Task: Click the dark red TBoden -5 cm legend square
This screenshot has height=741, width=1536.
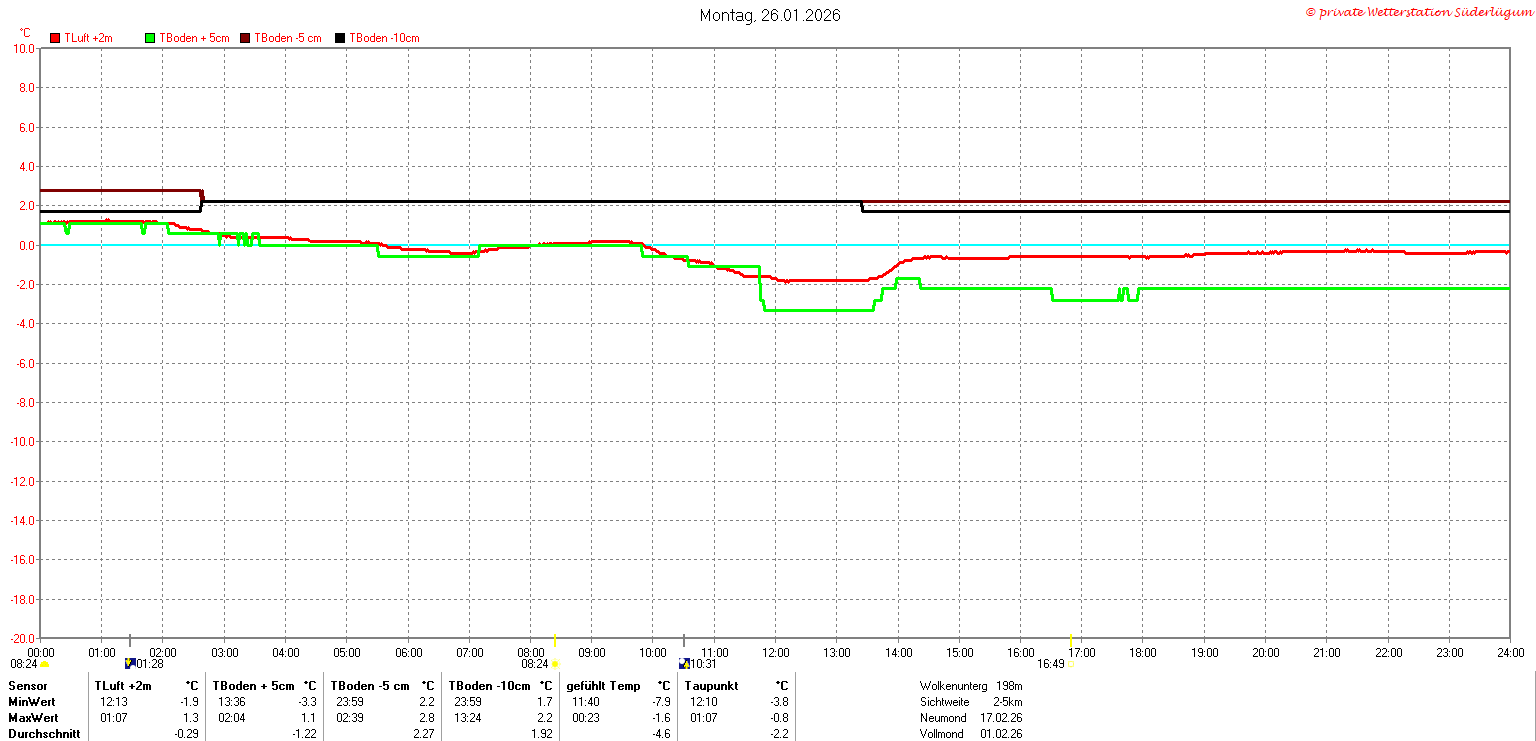Action: coord(245,38)
